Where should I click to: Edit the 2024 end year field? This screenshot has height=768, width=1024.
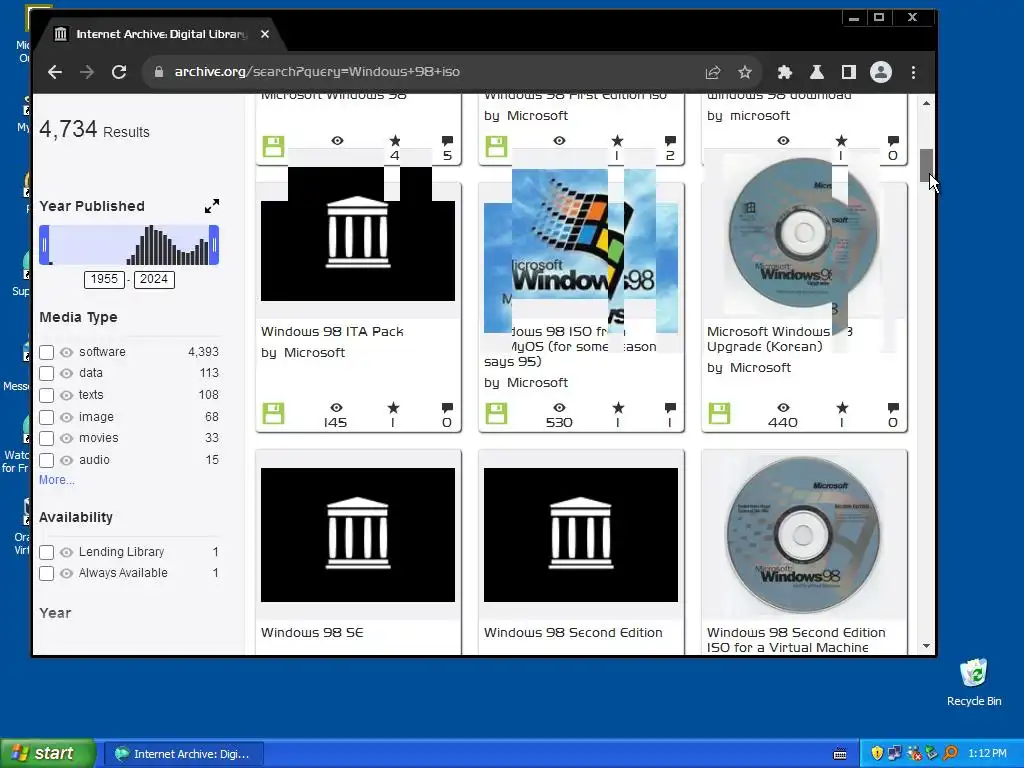pos(154,280)
